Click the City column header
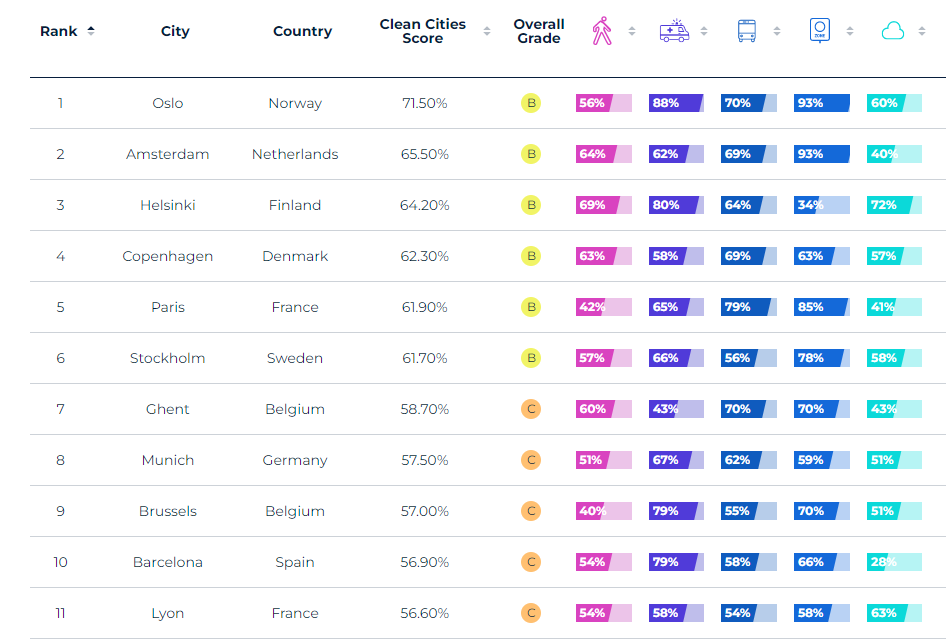 point(175,31)
